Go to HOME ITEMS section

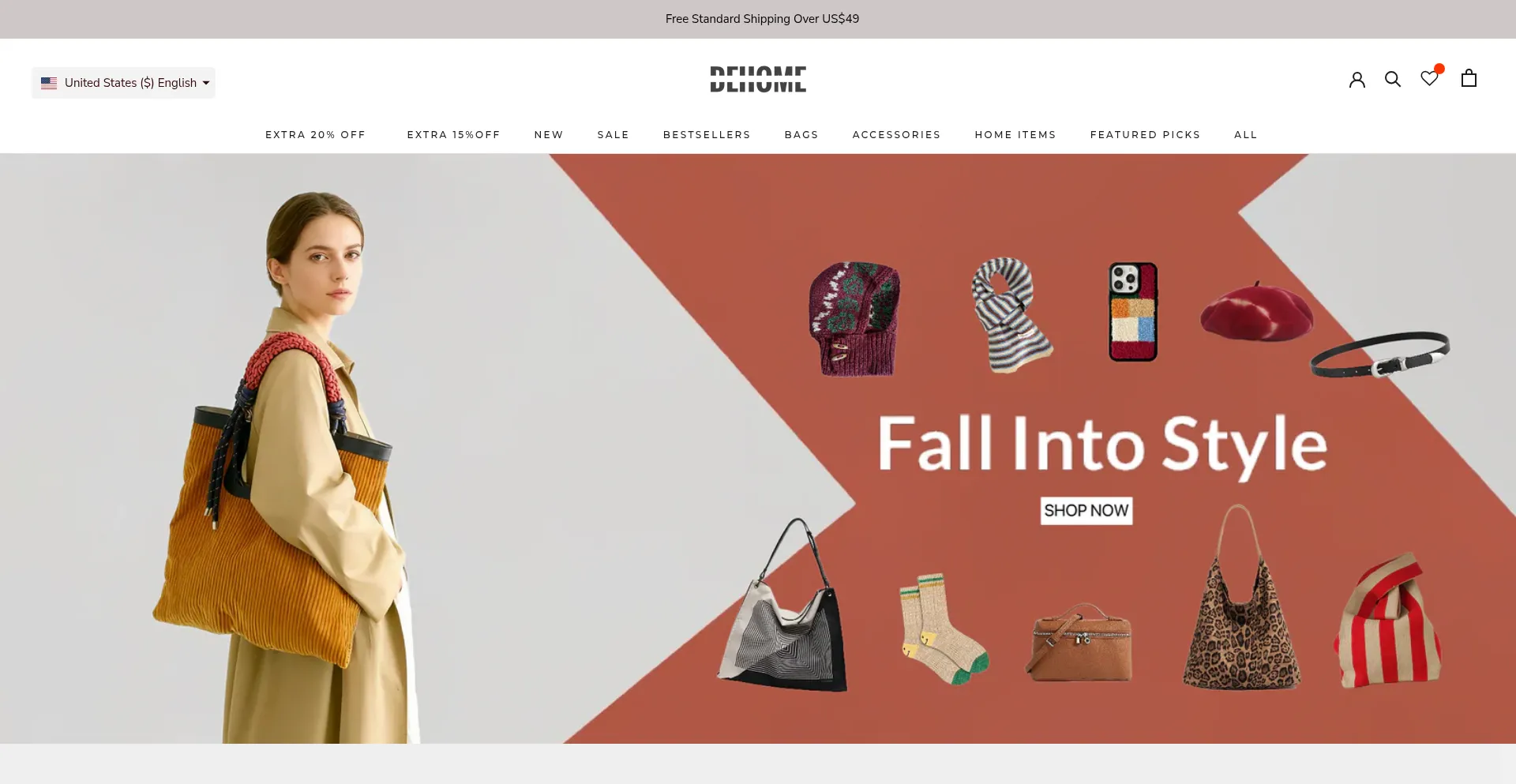[x=1015, y=135]
